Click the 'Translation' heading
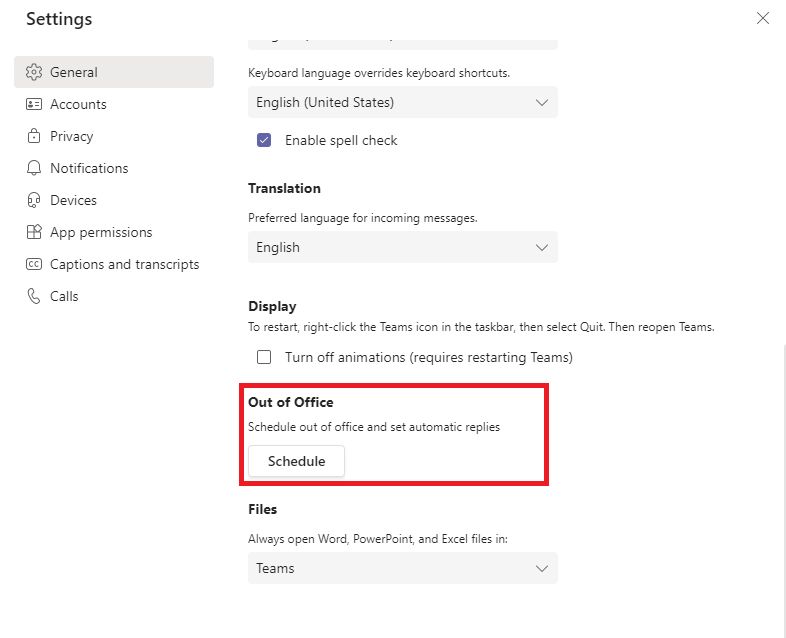 (284, 188)
